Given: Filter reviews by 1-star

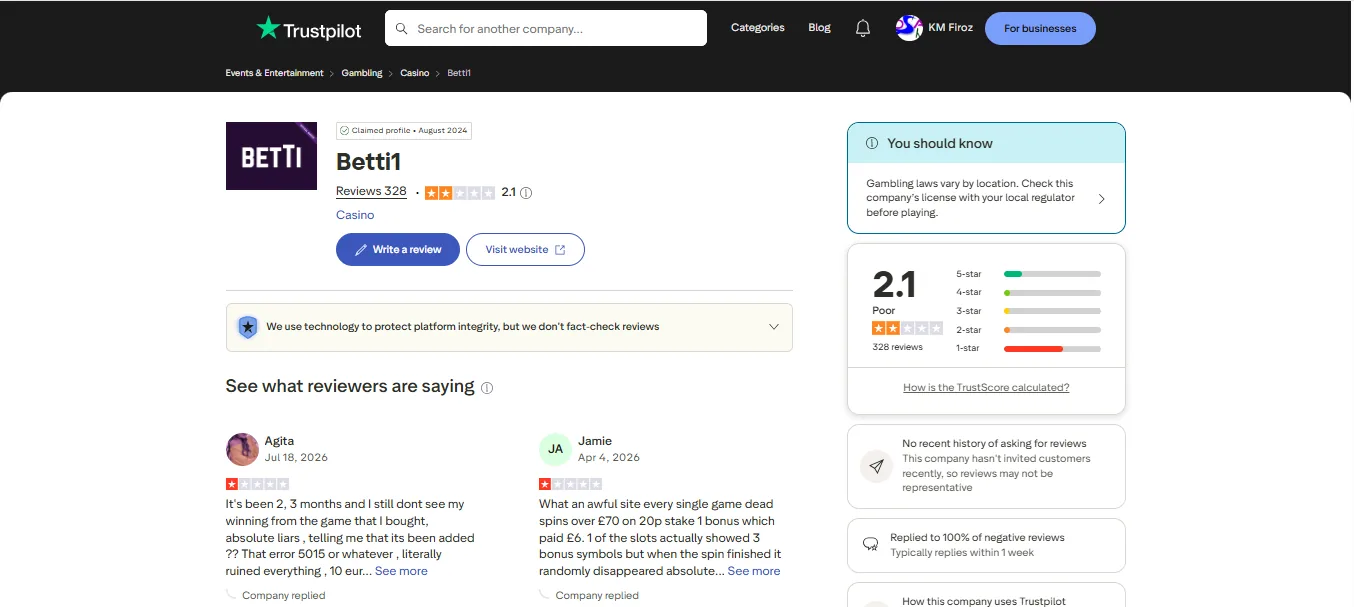Looking at the screenshot, I should click(x=1028, y=349).
